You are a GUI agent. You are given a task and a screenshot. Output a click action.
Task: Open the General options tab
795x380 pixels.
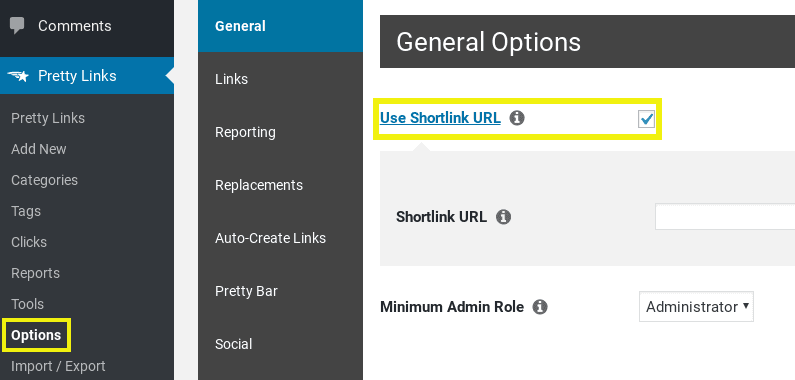click(x=280, y=26)
